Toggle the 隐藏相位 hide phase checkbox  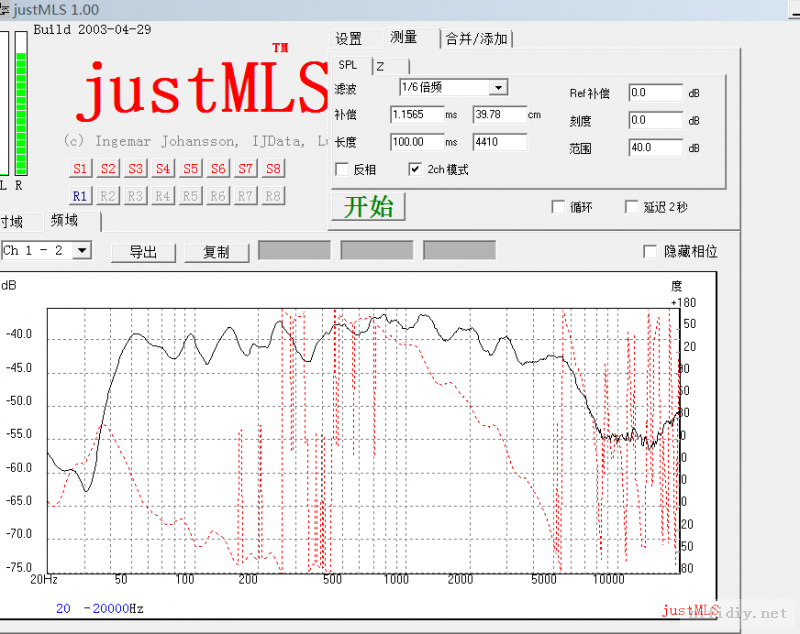coord(651,252)
